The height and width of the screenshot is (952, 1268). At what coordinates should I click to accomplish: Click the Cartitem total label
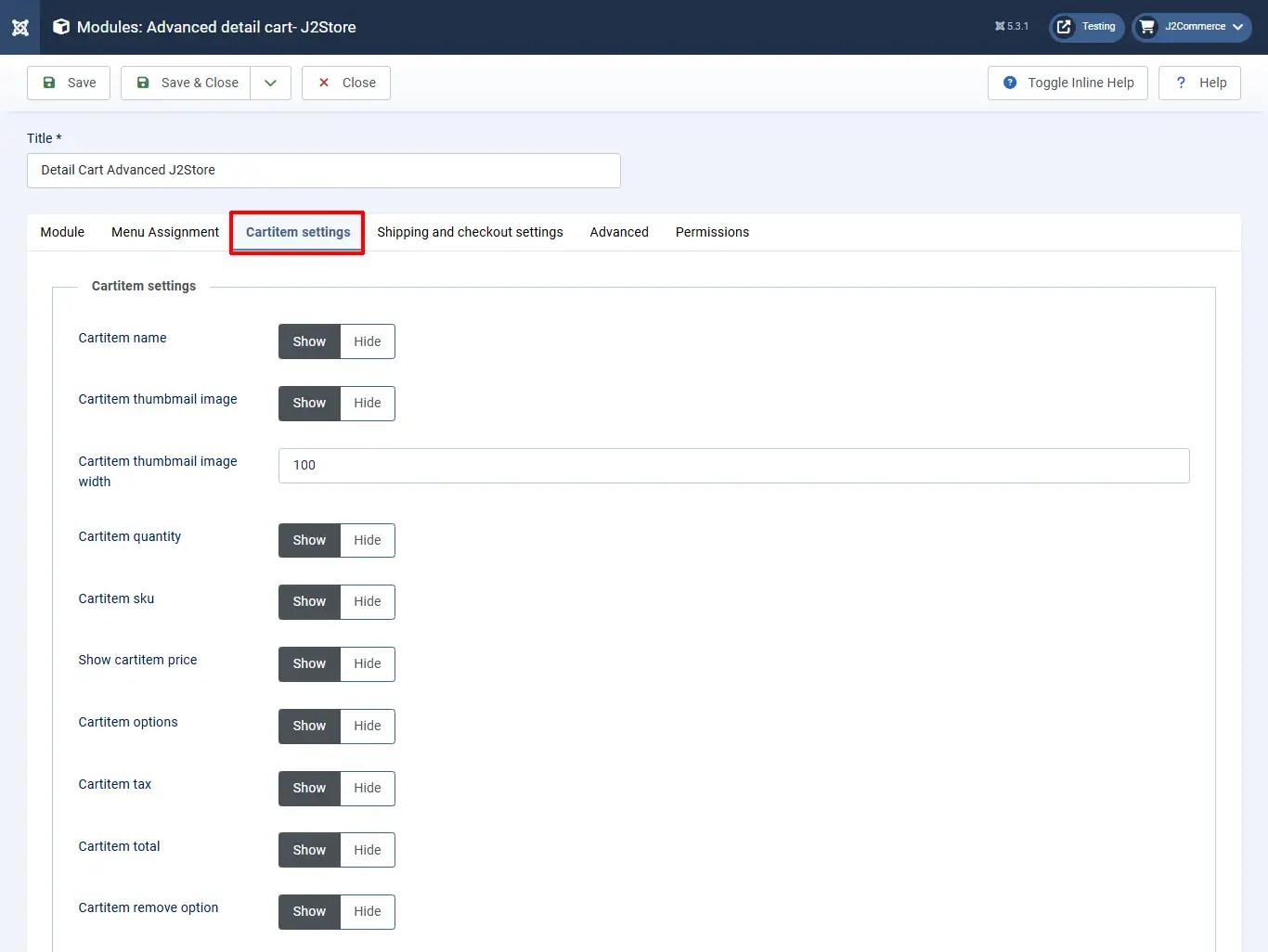point(119,846)
